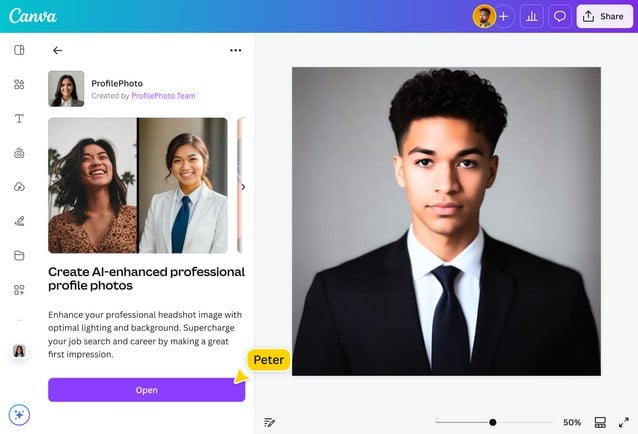Click the ProfilePhoto Team link

click(163, 96)
